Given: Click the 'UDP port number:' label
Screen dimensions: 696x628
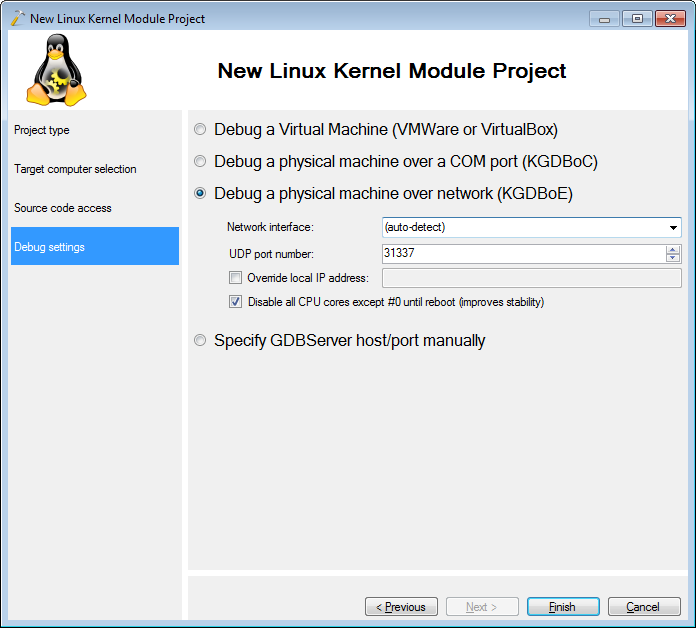Looking at the screenshot, I should click(x=271, y=254).
